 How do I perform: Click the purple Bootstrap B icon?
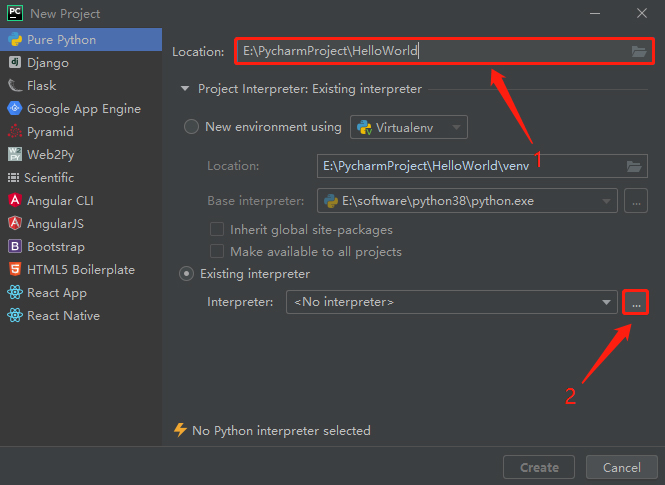[15, 246]
